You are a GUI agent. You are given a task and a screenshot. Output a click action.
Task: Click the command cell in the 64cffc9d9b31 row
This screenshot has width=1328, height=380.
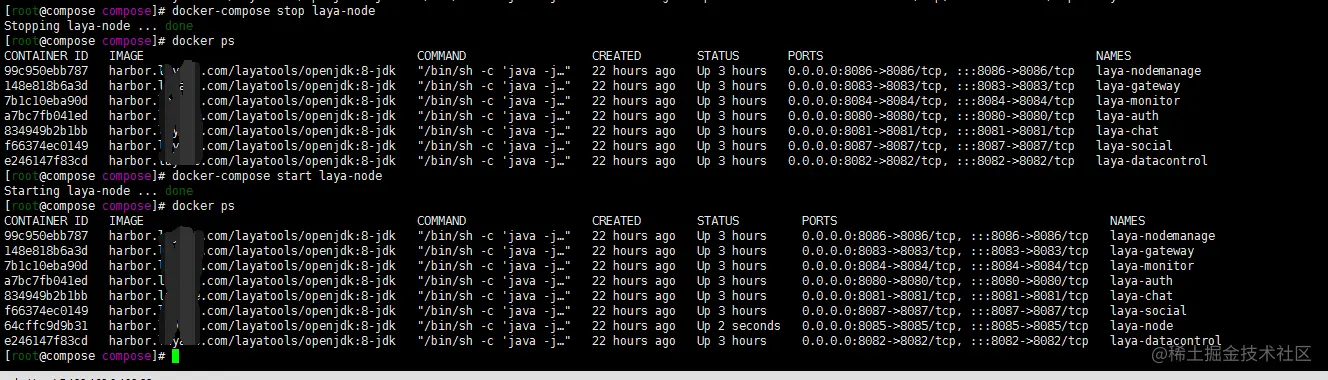click(494, 326)
